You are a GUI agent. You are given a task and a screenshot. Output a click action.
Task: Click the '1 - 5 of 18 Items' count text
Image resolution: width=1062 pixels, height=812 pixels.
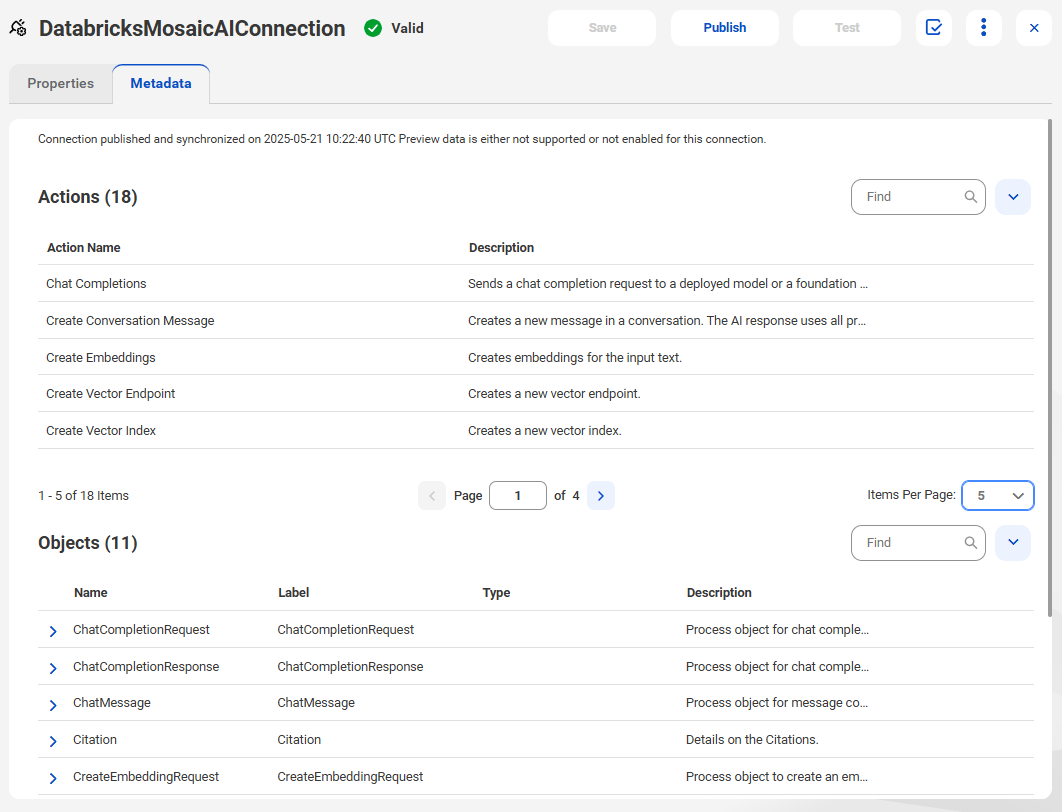pyautogui.click(x=83, y=496)
